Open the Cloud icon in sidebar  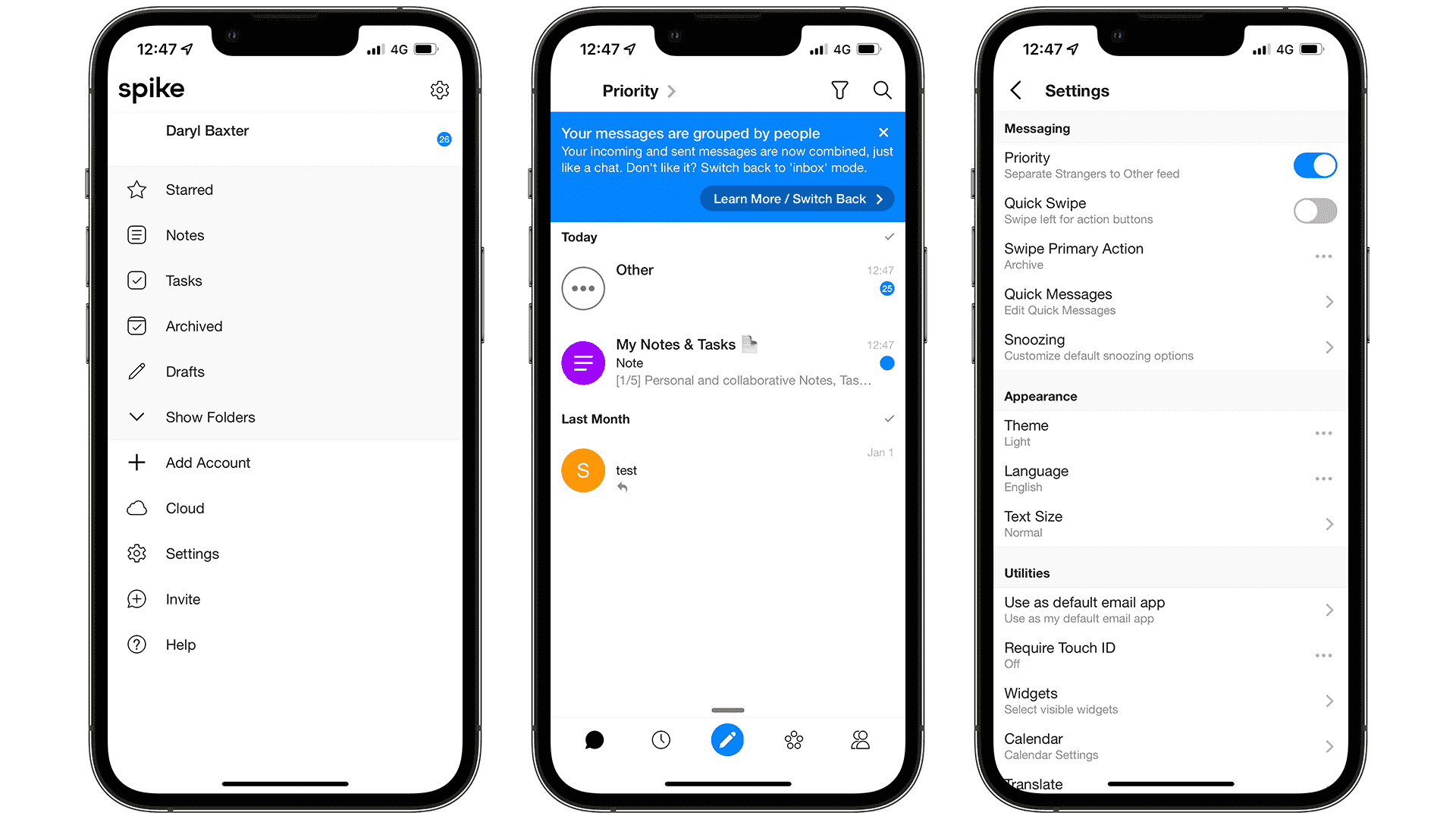click(x=138, y=508)
